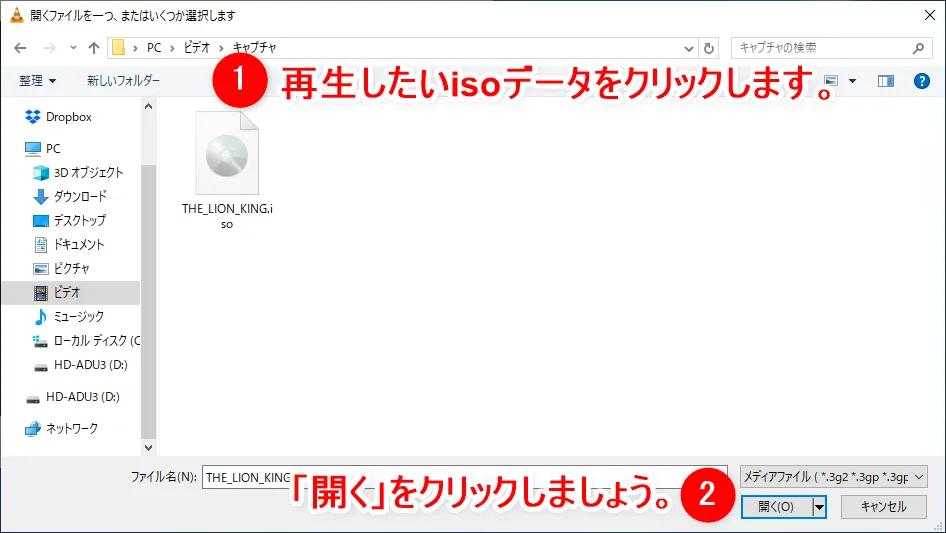This screenshot has height=533, width=946.
Task: Go up one folder level
Action: (94, 48)
